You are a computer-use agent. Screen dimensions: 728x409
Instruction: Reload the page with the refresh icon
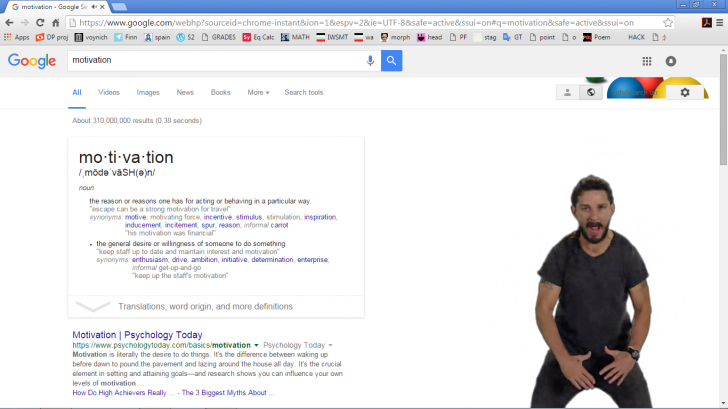(x=40, y=23)
